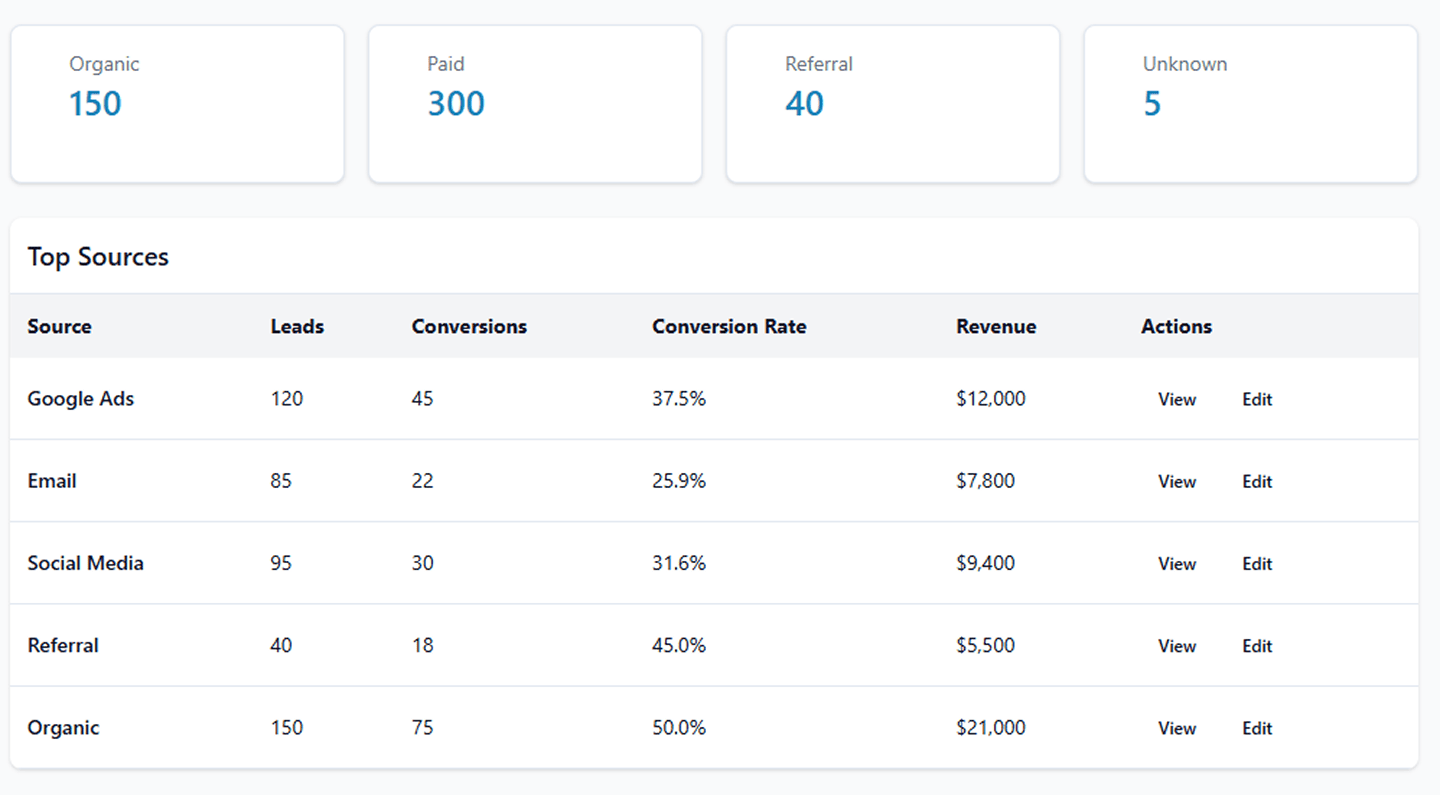Click View for the Email source
This screenshot has width=1440, height=795.
coord(1177,481)
